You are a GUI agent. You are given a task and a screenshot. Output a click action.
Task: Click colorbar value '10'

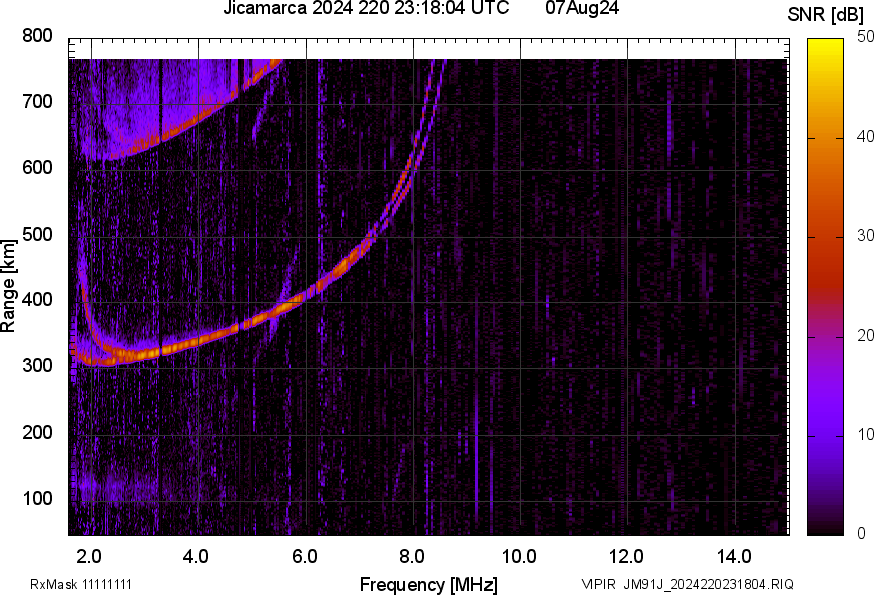[865, 434]
